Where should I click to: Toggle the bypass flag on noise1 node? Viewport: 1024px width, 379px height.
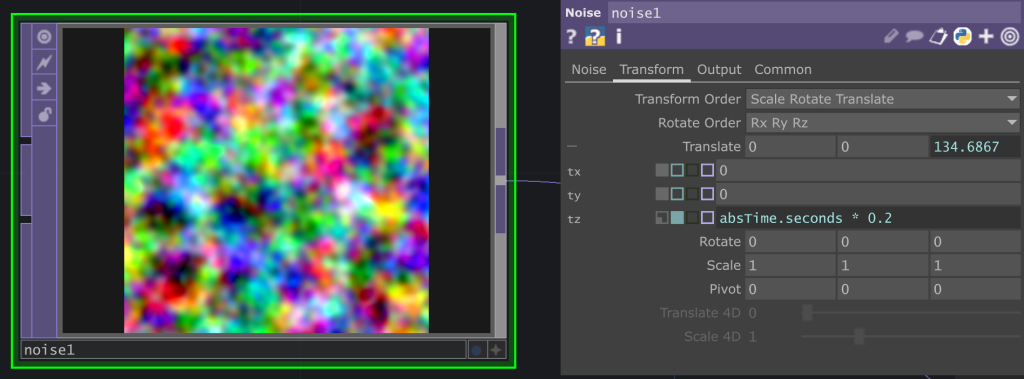[44, 63]
